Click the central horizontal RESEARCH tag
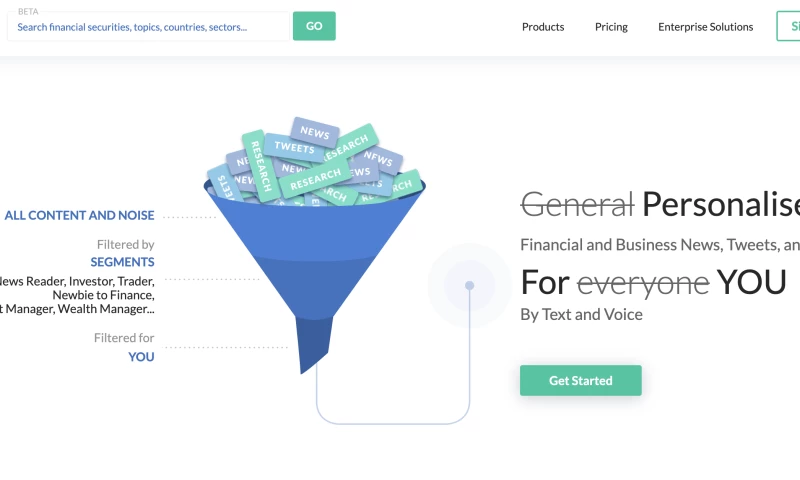Viewport: 800px width, 480px height. tap(316, 179)
